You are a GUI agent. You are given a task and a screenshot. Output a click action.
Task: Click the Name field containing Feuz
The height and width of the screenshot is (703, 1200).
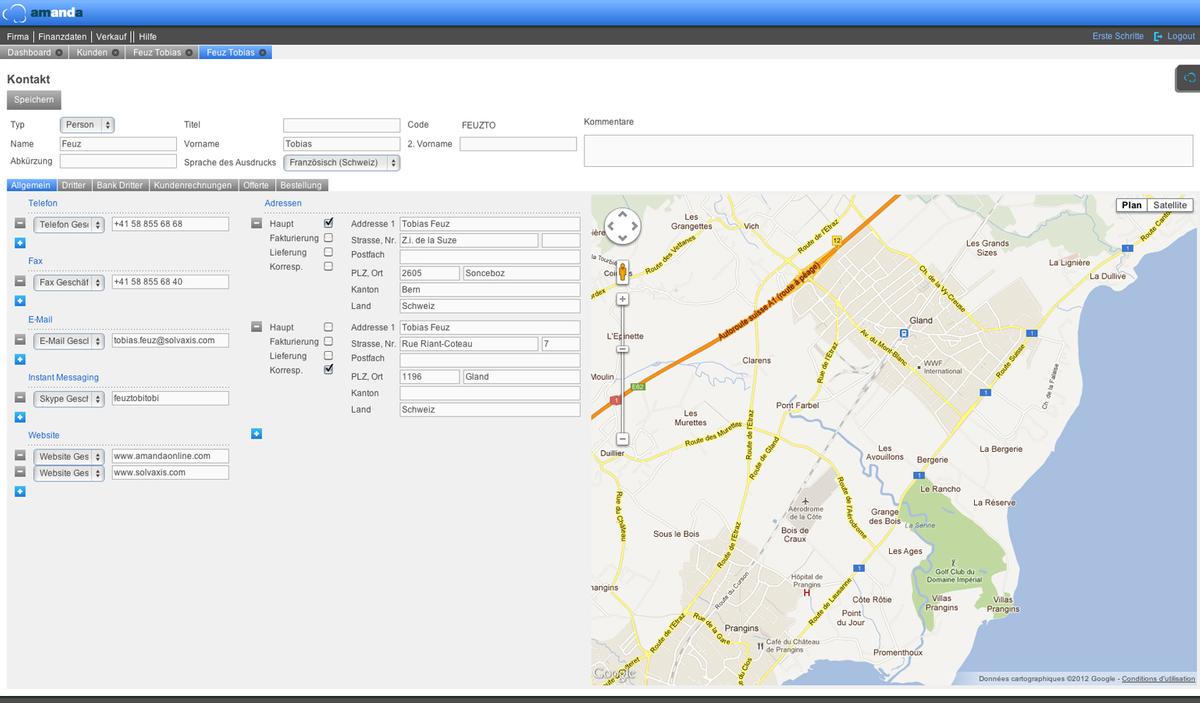coord(118,144)
